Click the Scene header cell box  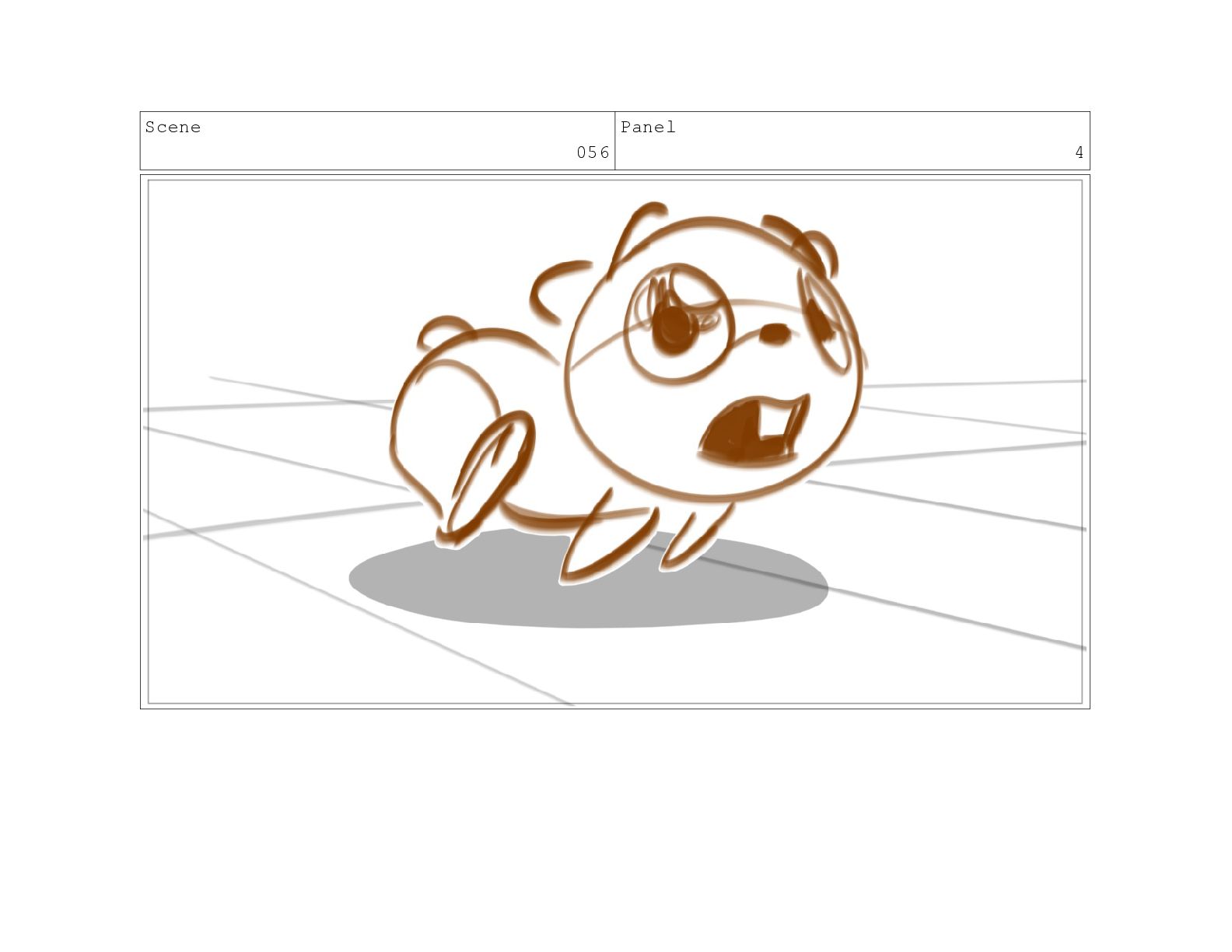coord(377,140)
